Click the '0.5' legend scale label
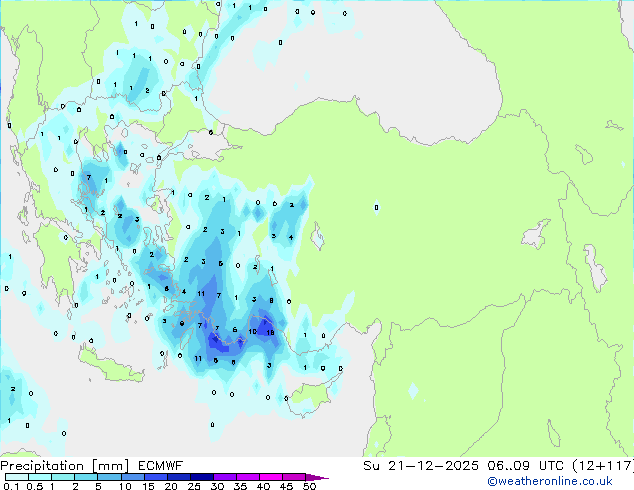The height and width of the screenshot is (490, 634). [x=34, y=486]
